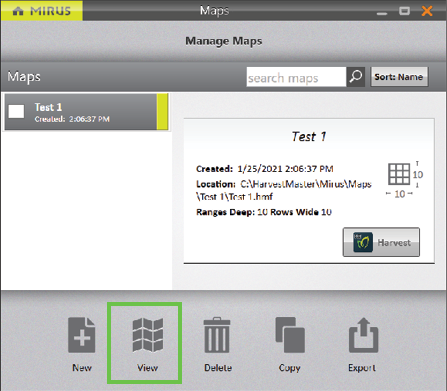Click the Location file path text
The image size is (447, 391).
click(284, 190)
